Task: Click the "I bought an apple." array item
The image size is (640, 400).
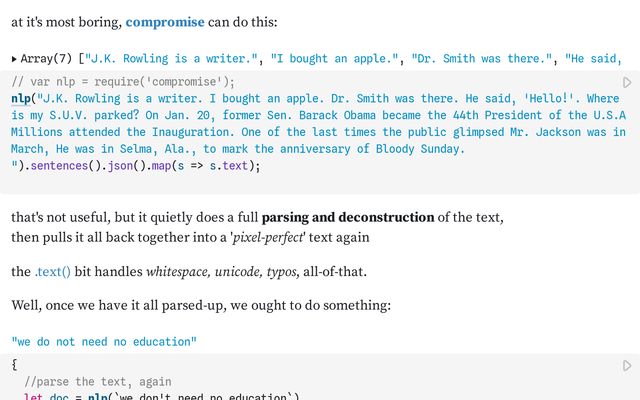Action: 337,58
